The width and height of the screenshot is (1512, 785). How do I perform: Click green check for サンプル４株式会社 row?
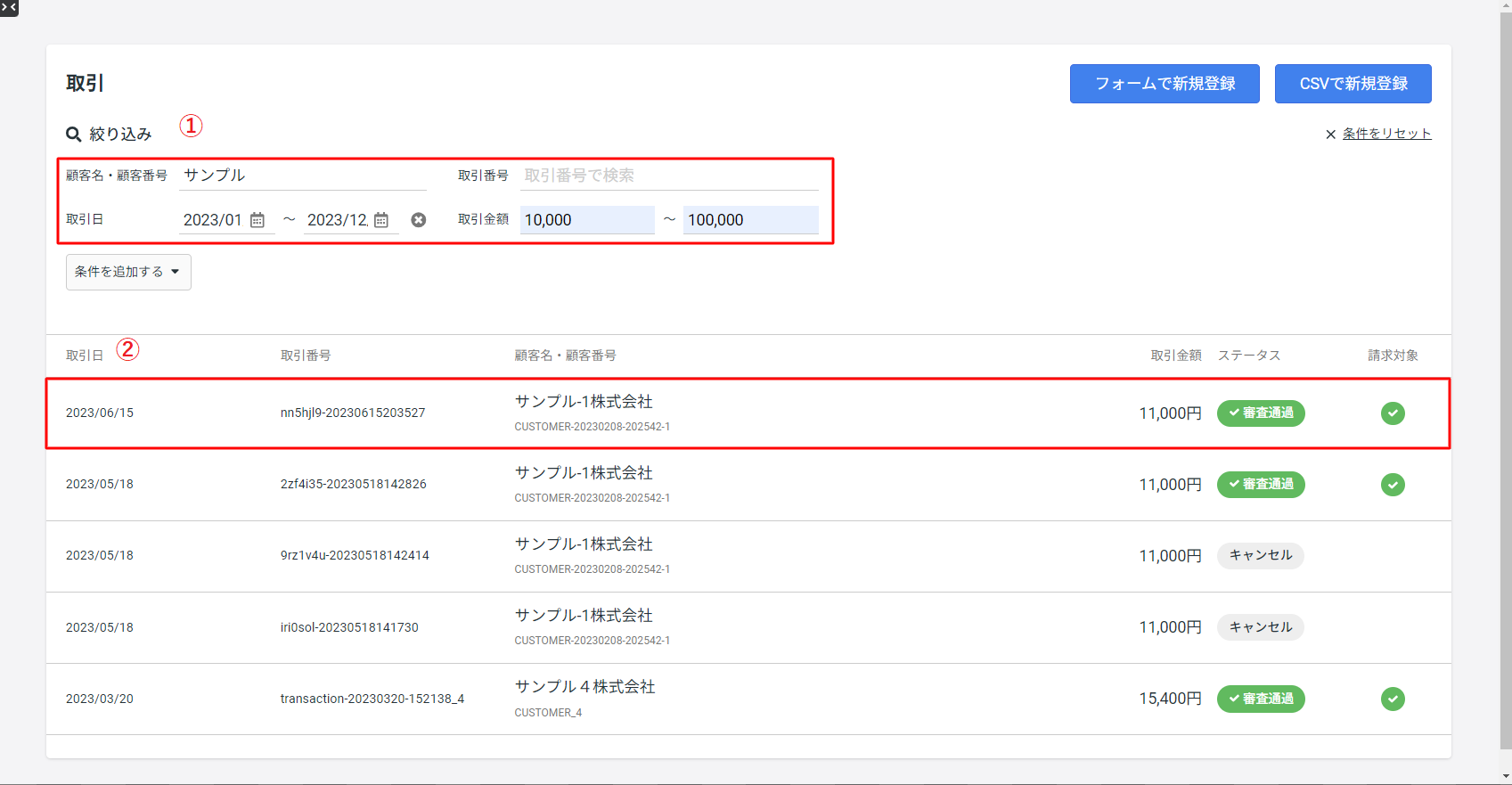(x=1393, y=699)
